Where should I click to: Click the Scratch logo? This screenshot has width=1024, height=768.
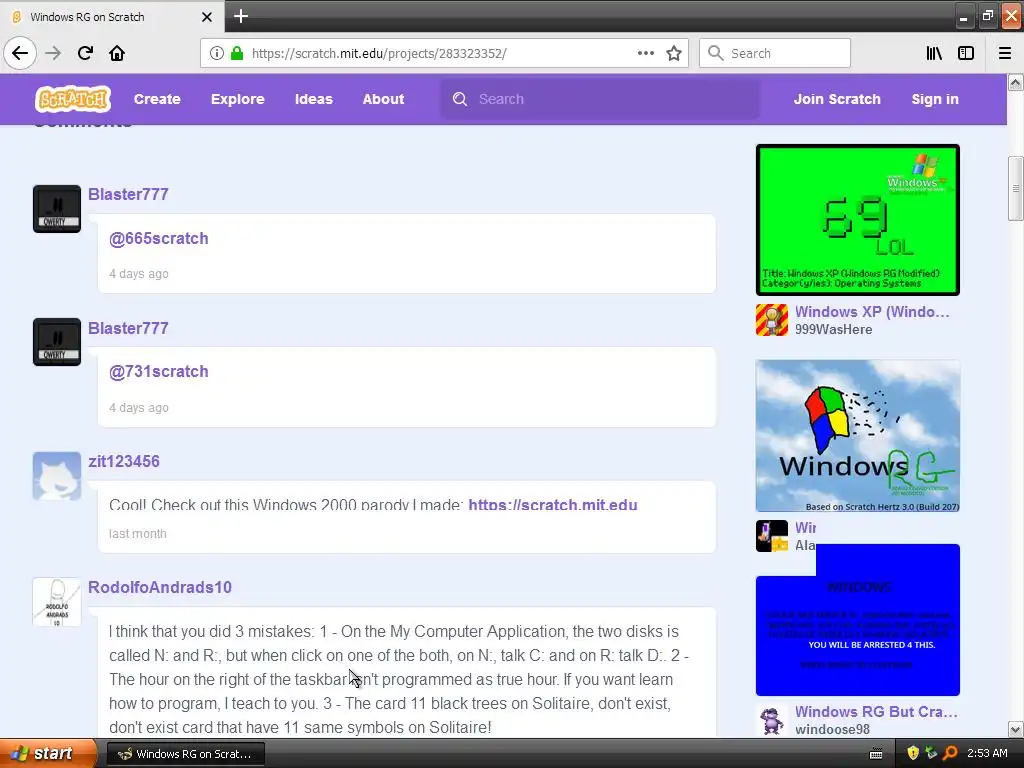(72, 99)
